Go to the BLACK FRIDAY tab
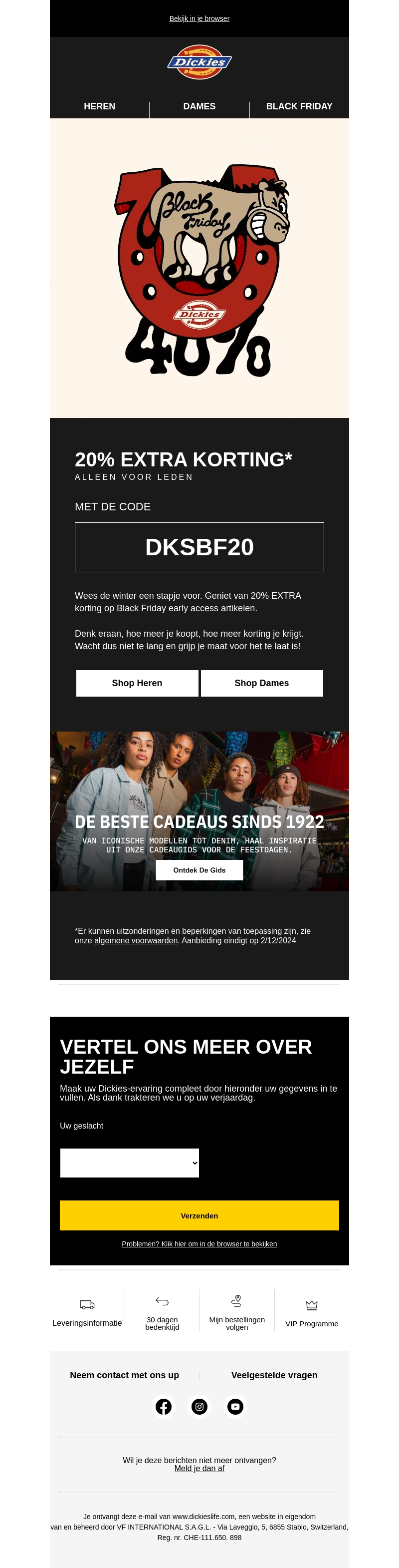 click(x=299, y=106)
